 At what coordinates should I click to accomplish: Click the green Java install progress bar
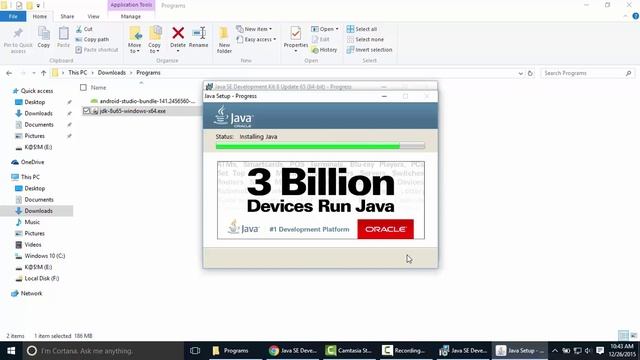pos(320,146)
